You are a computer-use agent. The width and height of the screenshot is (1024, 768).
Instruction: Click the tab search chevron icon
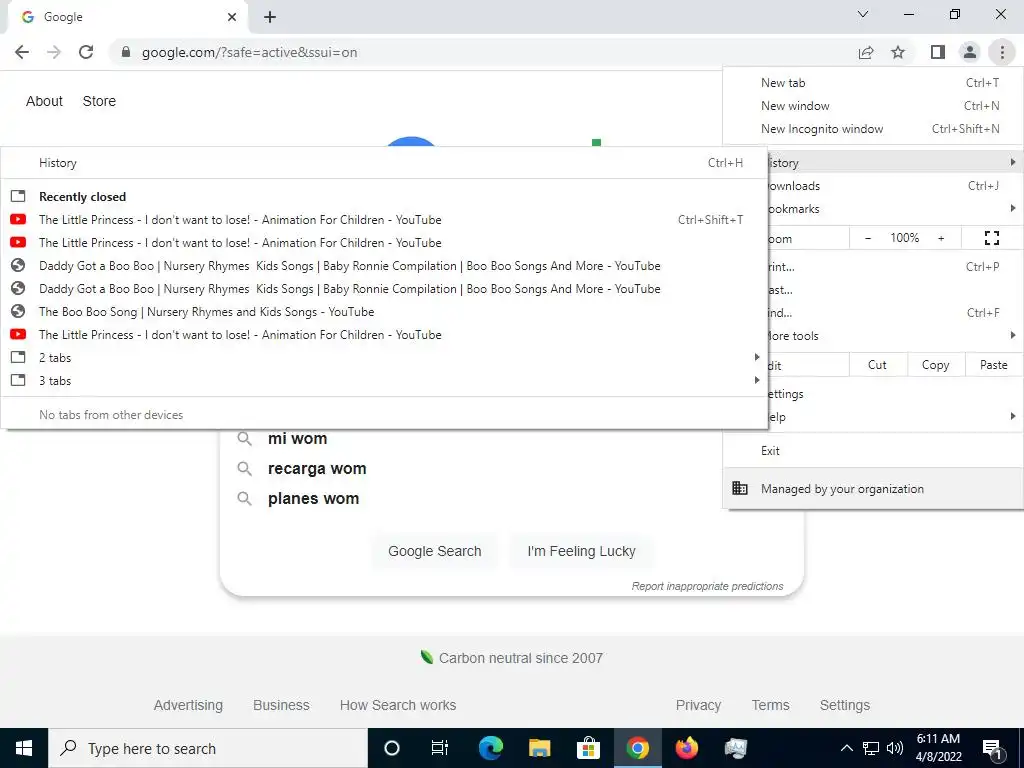point(863,14)
